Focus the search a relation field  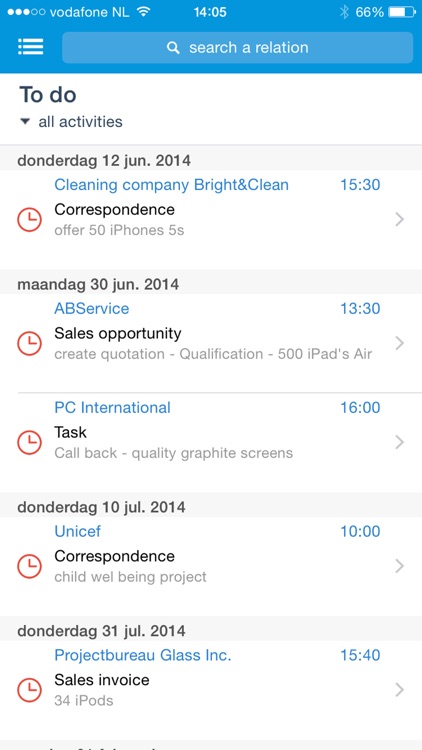point(237,47)
